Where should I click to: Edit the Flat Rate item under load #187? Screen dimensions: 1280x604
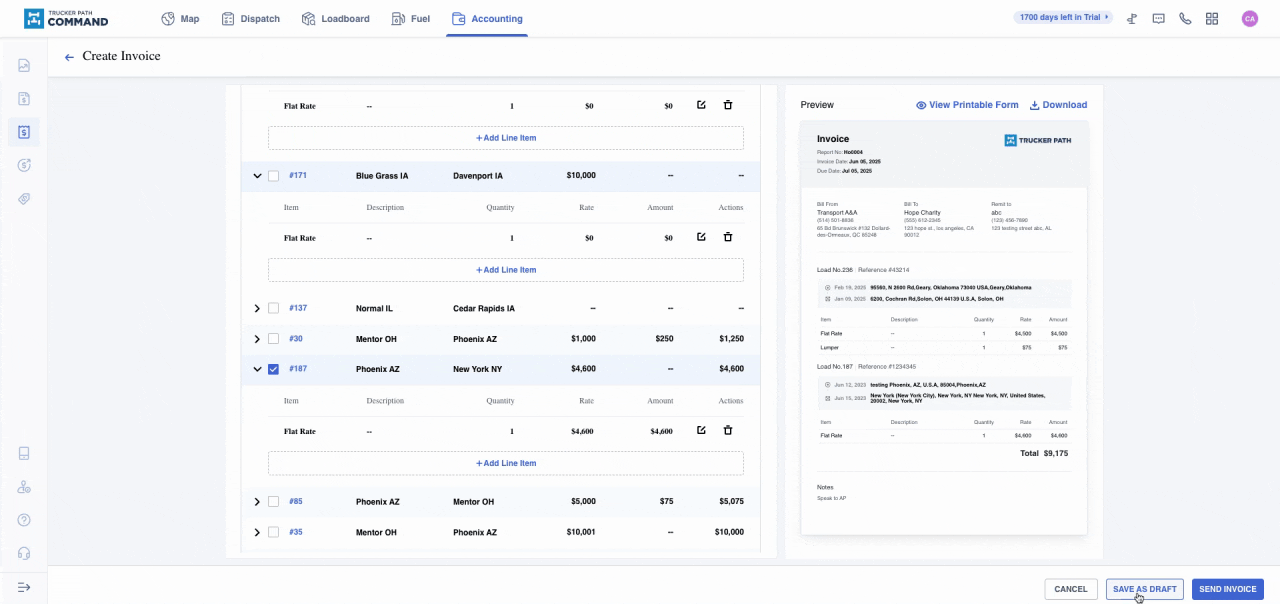tap(701, 431)
